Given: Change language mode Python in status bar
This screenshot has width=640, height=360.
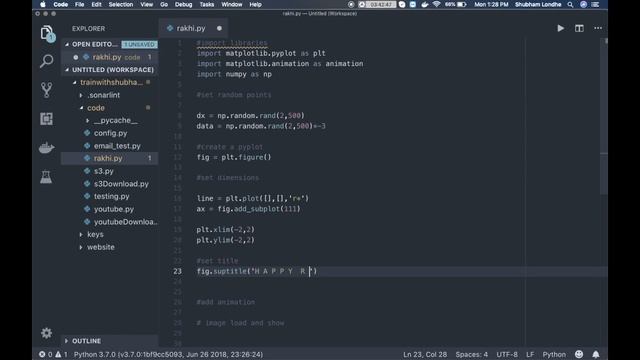Looking at the screenshot, I should 554,354.
